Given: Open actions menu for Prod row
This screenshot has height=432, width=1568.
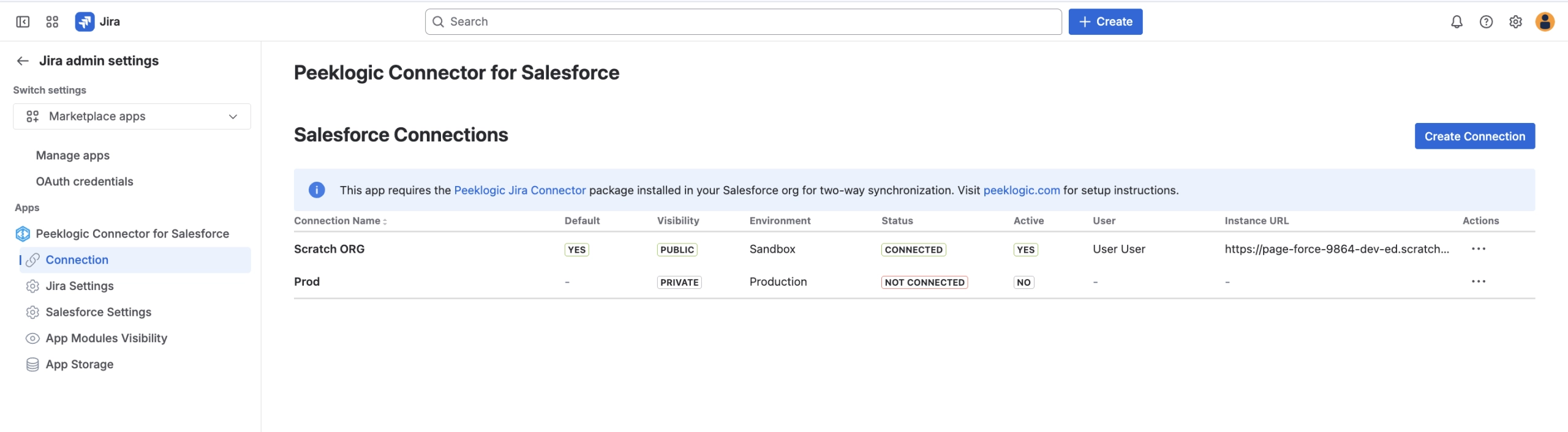Looking at the screenshot, I should [x=1479, y=281].
